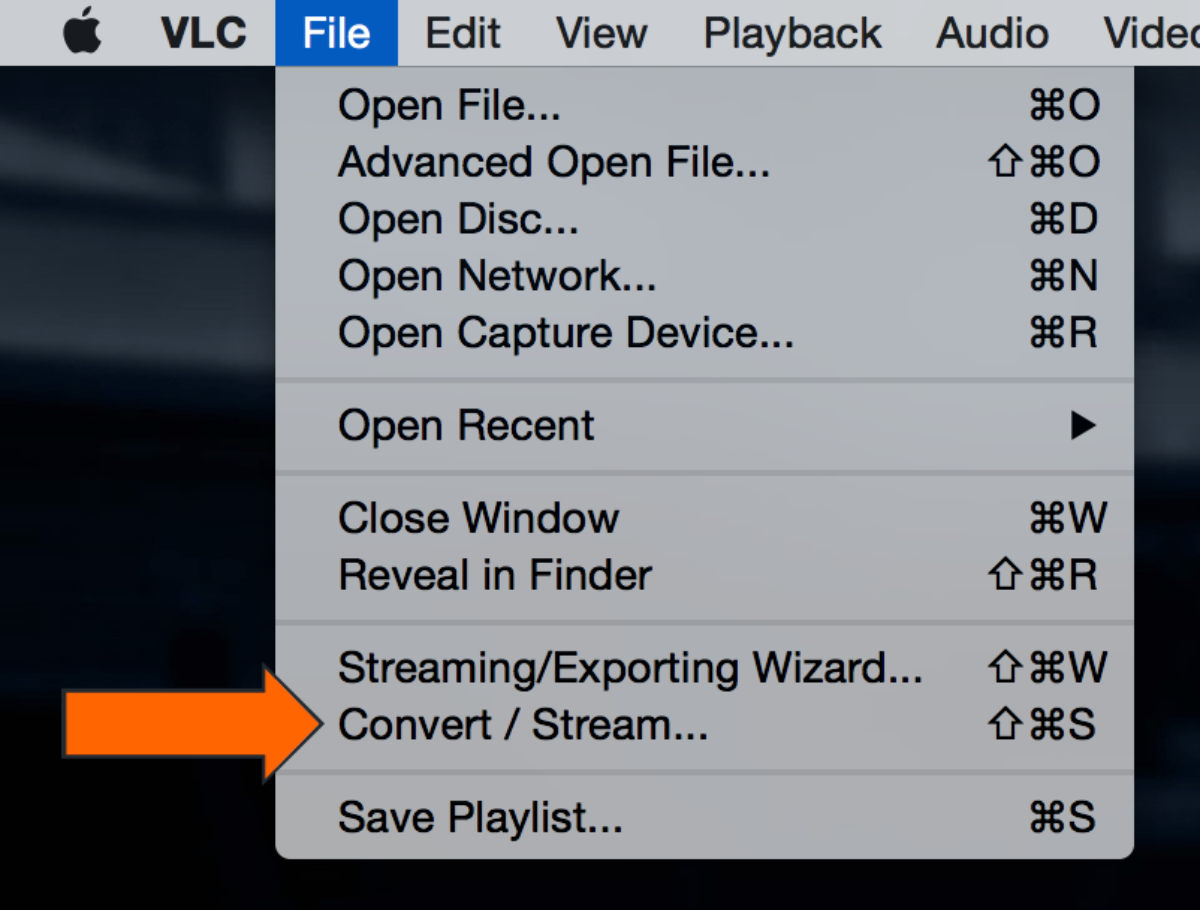Viewport: 1200px width, 910px height.
Task: Open the Playback menu
Action: coord(792,33)
